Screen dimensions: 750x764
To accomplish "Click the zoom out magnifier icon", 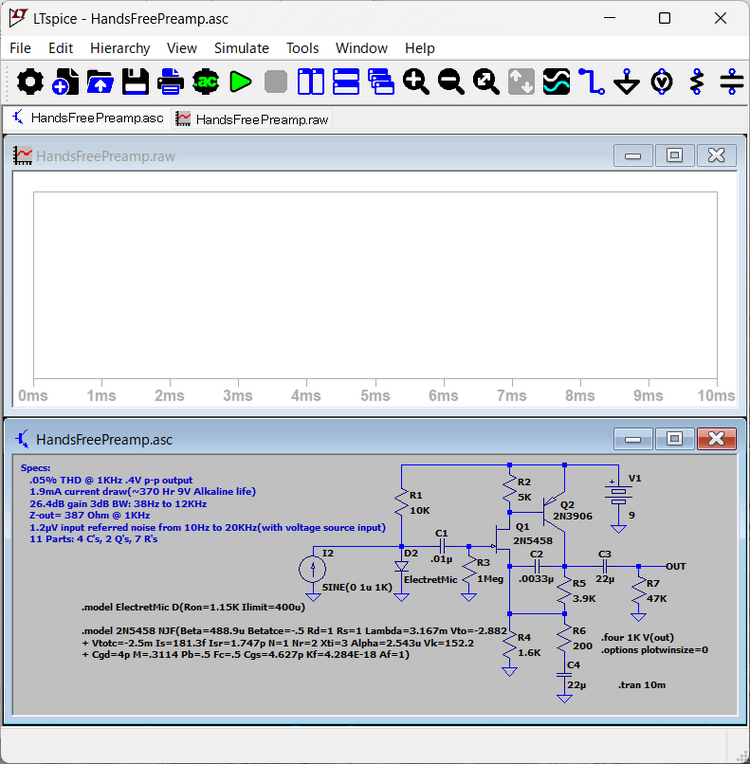I will click(451, 82).
